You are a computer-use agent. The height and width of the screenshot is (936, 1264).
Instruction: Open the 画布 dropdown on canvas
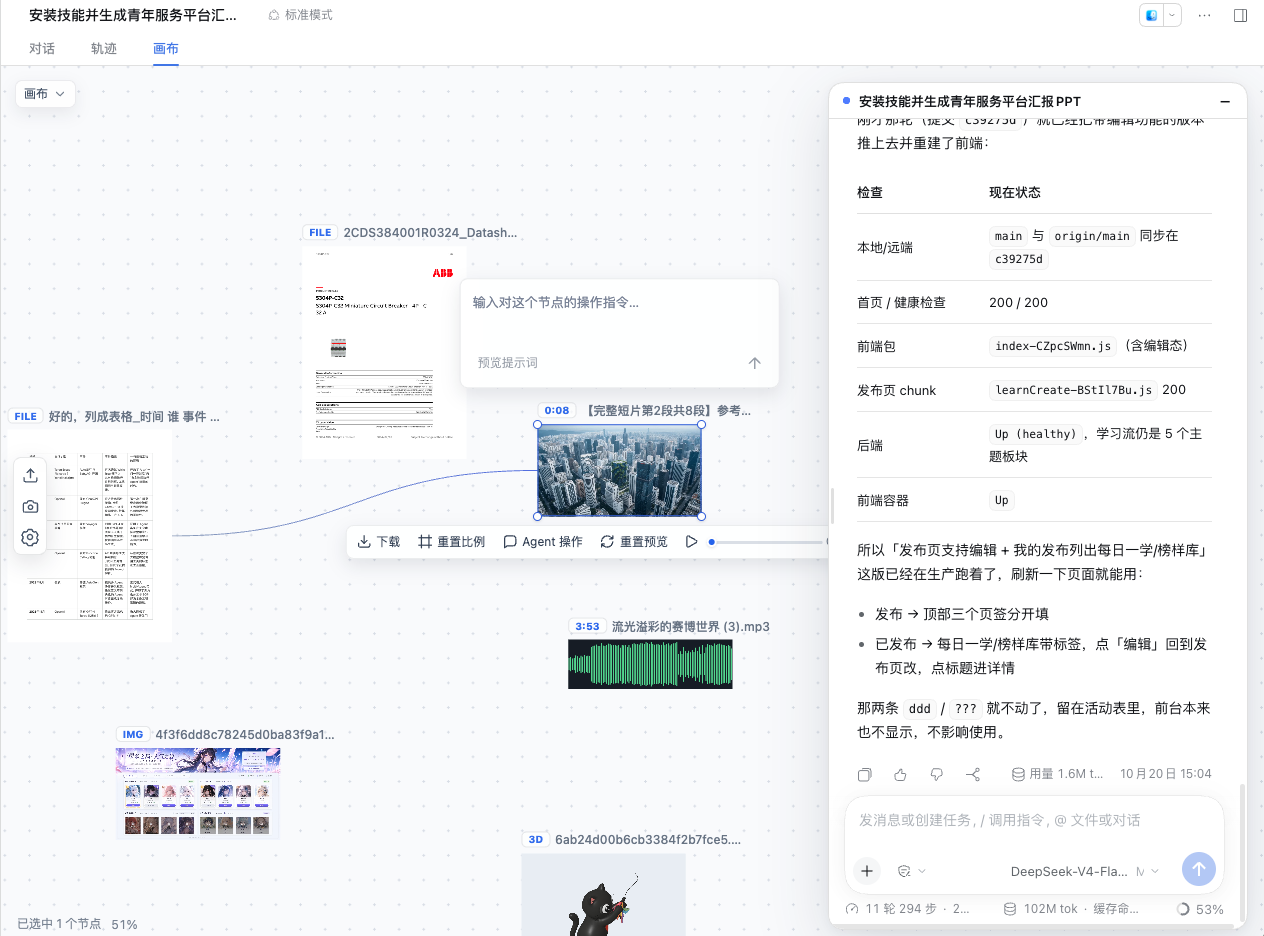click(45, 93)
